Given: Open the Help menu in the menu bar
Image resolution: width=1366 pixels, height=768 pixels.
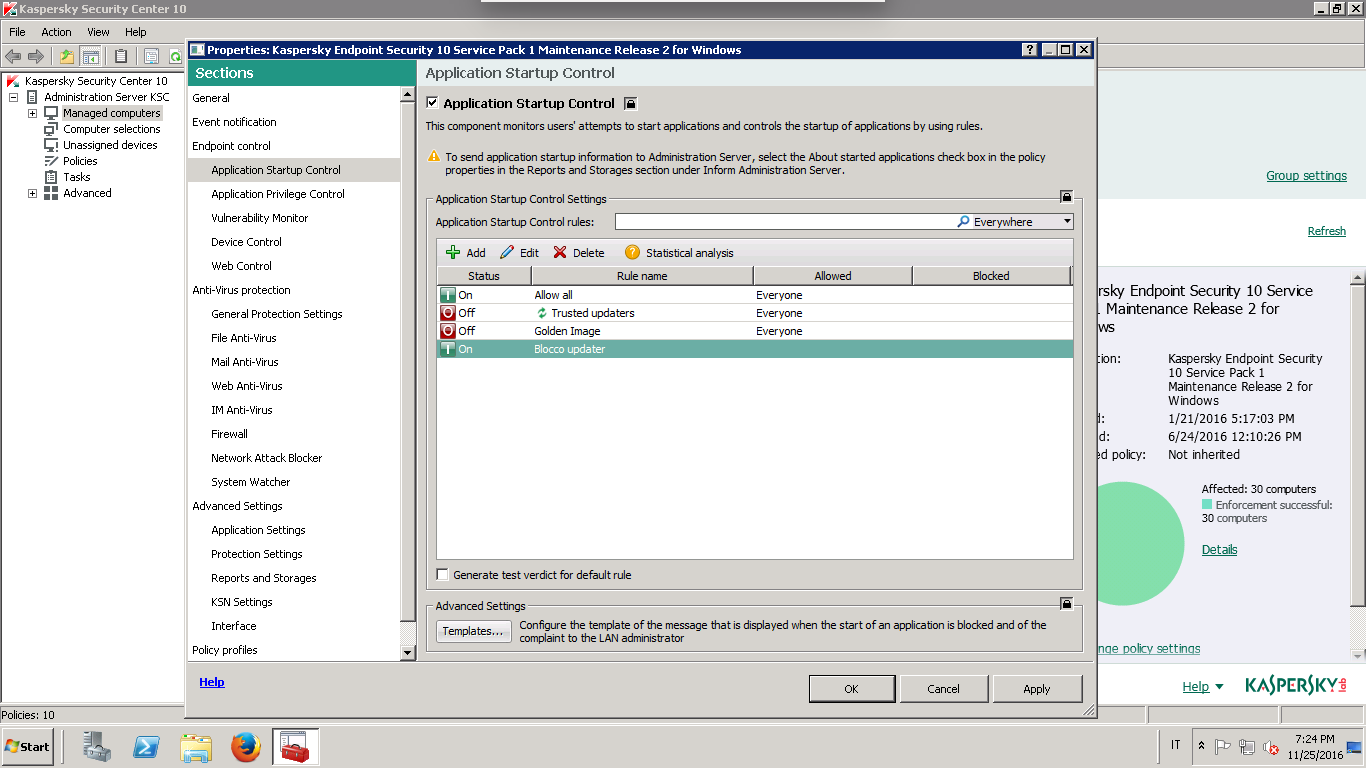Looking at the screenshot, I should (136, 32).
